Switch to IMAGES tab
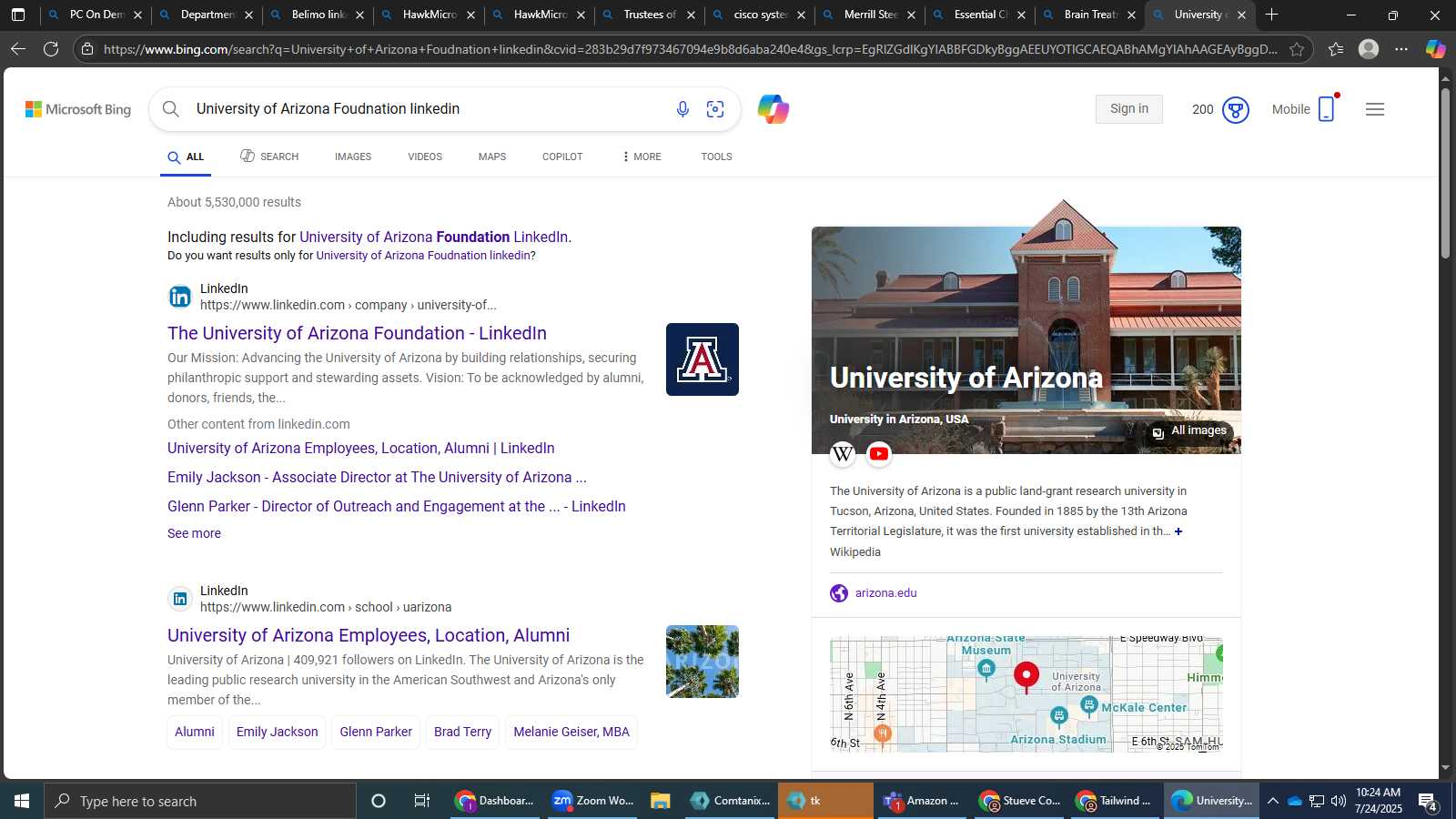The height and width of the screenshot is (819, 1456). tap(353, 157)
